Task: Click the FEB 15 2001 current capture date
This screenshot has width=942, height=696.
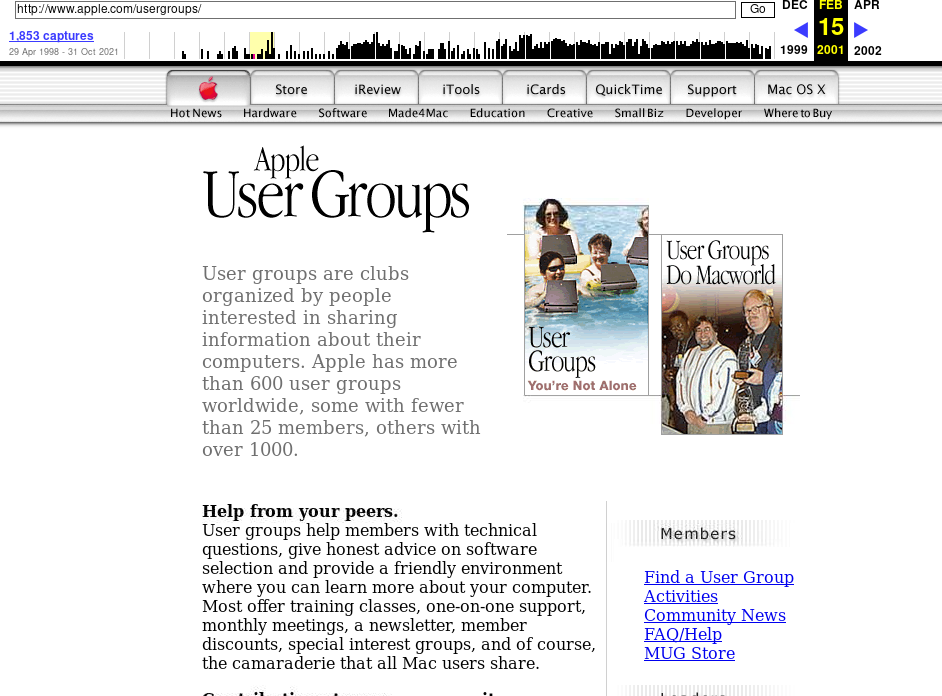Action: click(831, 29)
